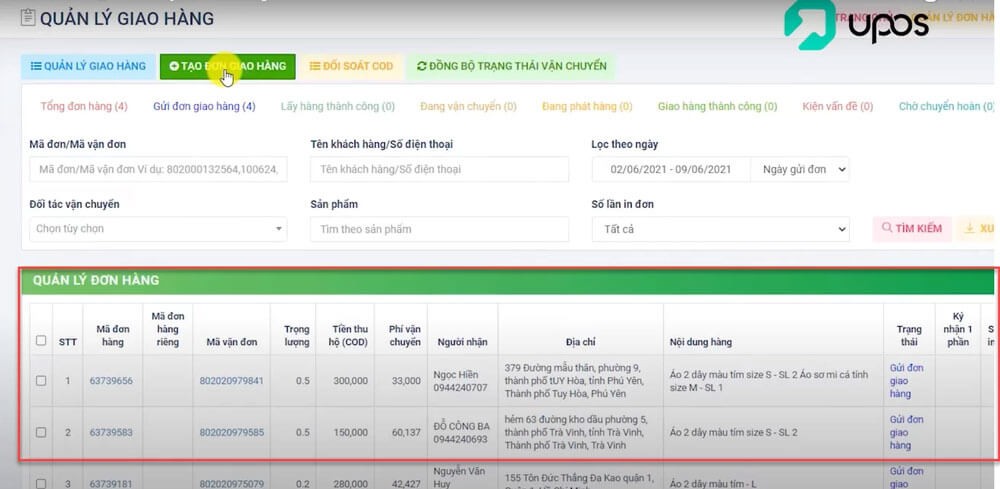Click the list icon on Quản lý giao hàng

pos(35,66)
